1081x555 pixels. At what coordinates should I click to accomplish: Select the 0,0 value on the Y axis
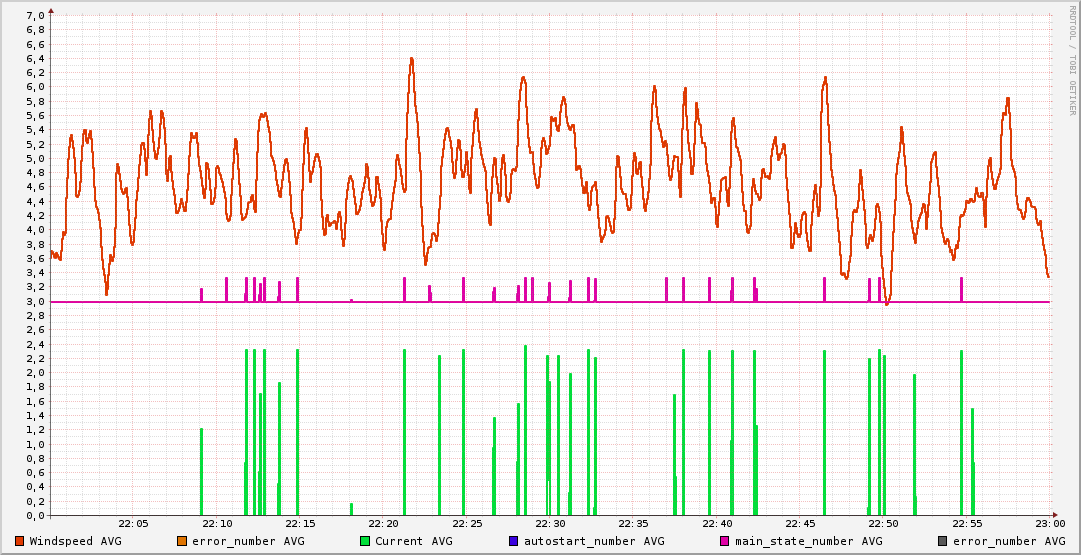(x=34, y=516)
